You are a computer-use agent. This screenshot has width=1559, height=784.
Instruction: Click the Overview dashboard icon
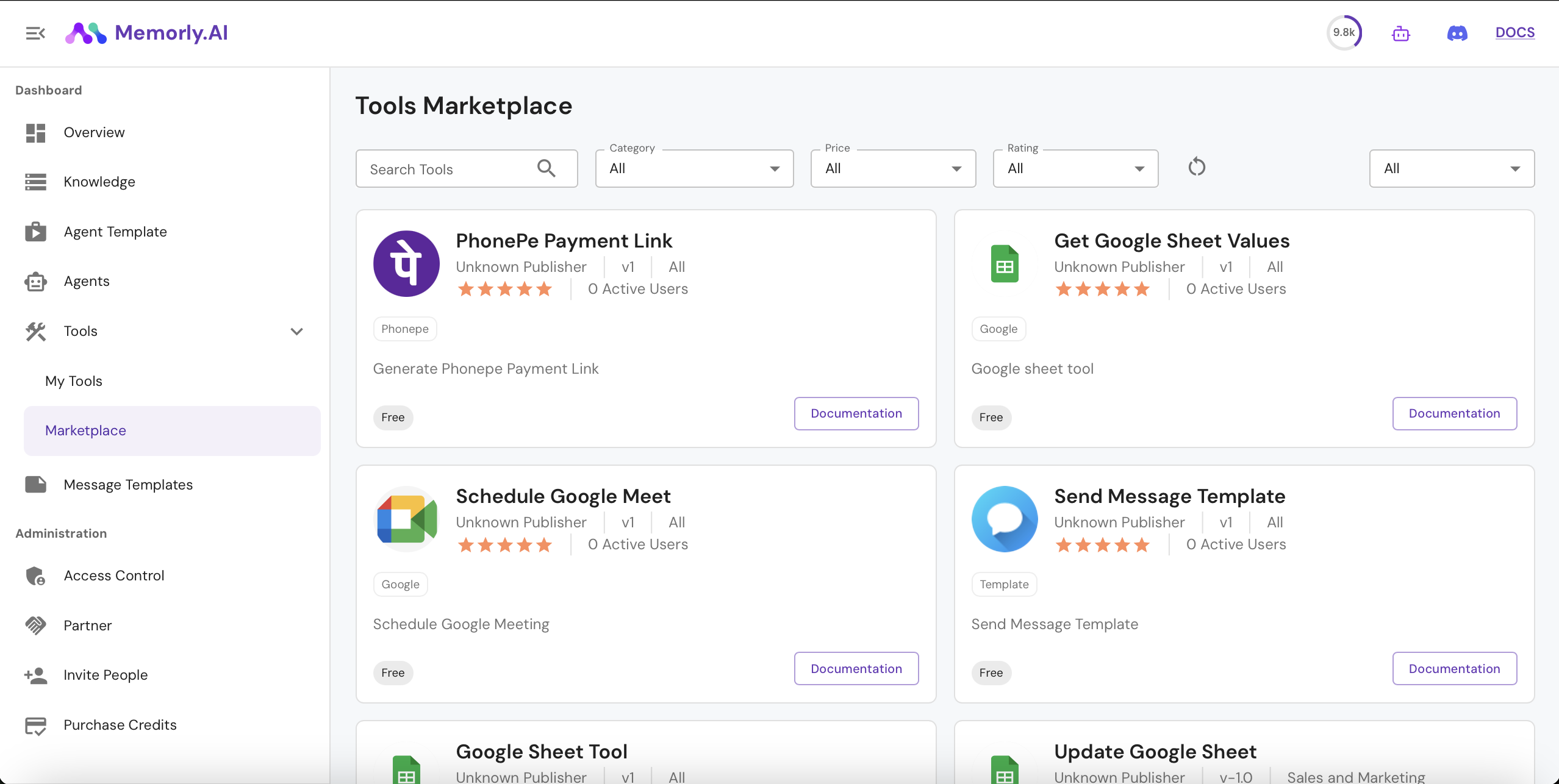[36, 132]
